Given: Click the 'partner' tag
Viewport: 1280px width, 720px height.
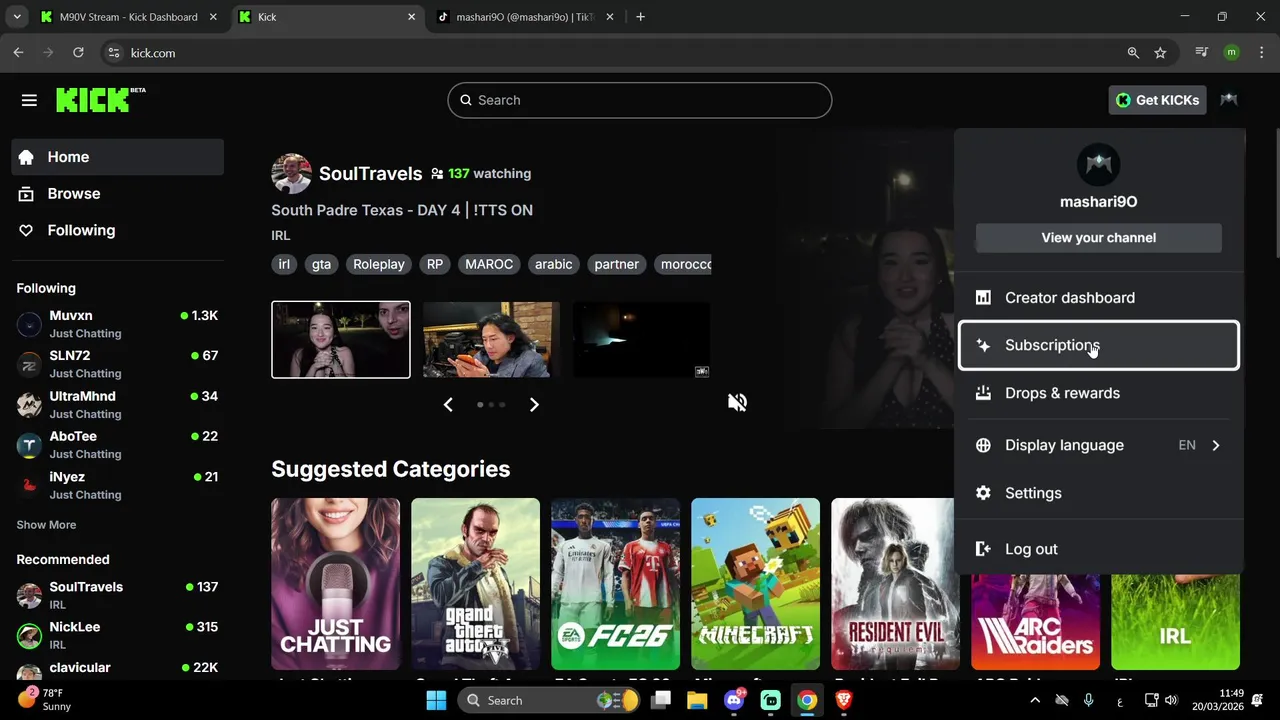Looking at the screenshot, I should pos(617,264).
